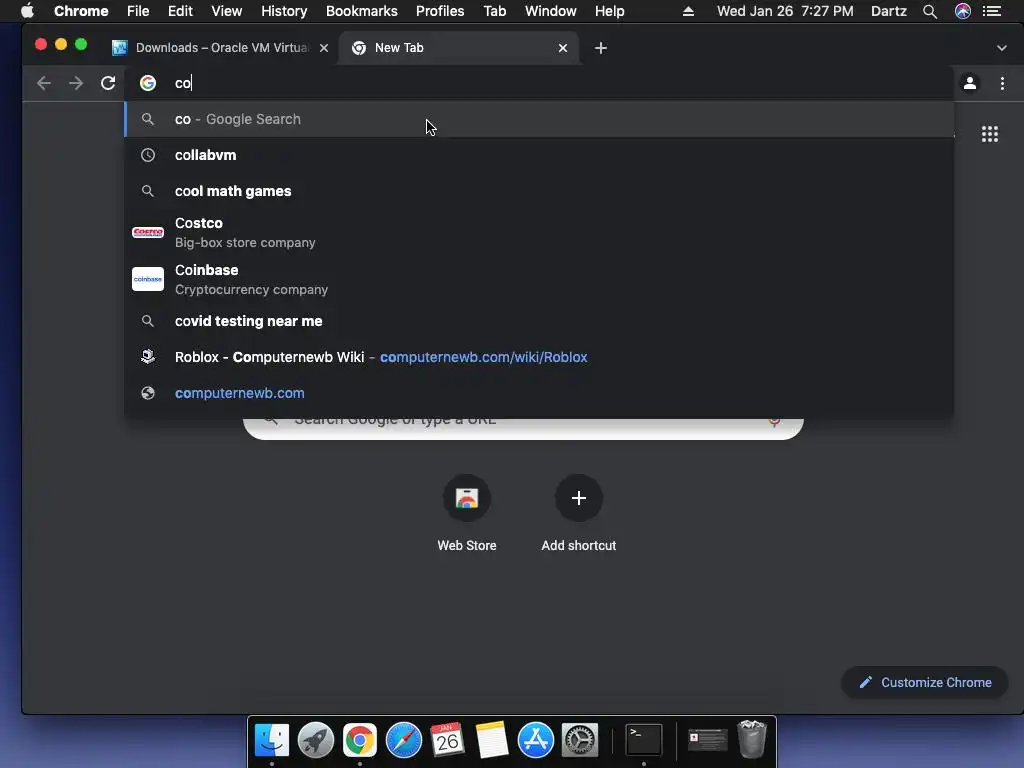The width and height of the screenshot is (1024, 768).
Task: Click the Customize Chrome button
Action: (925, 682)
